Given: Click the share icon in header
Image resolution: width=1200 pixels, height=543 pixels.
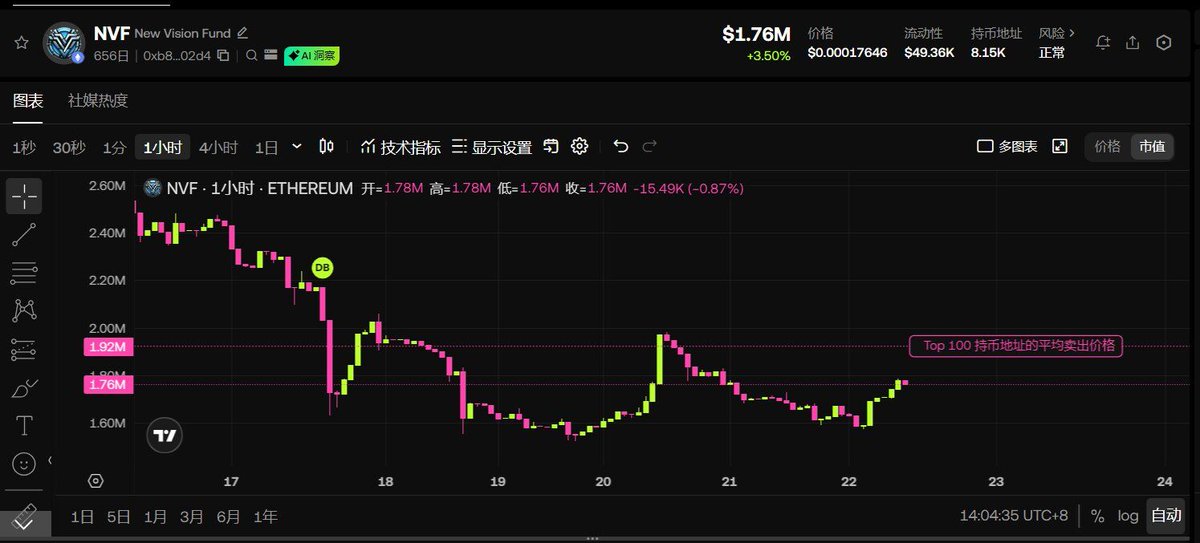Looking at the screenshot, I should point(1133,43).
